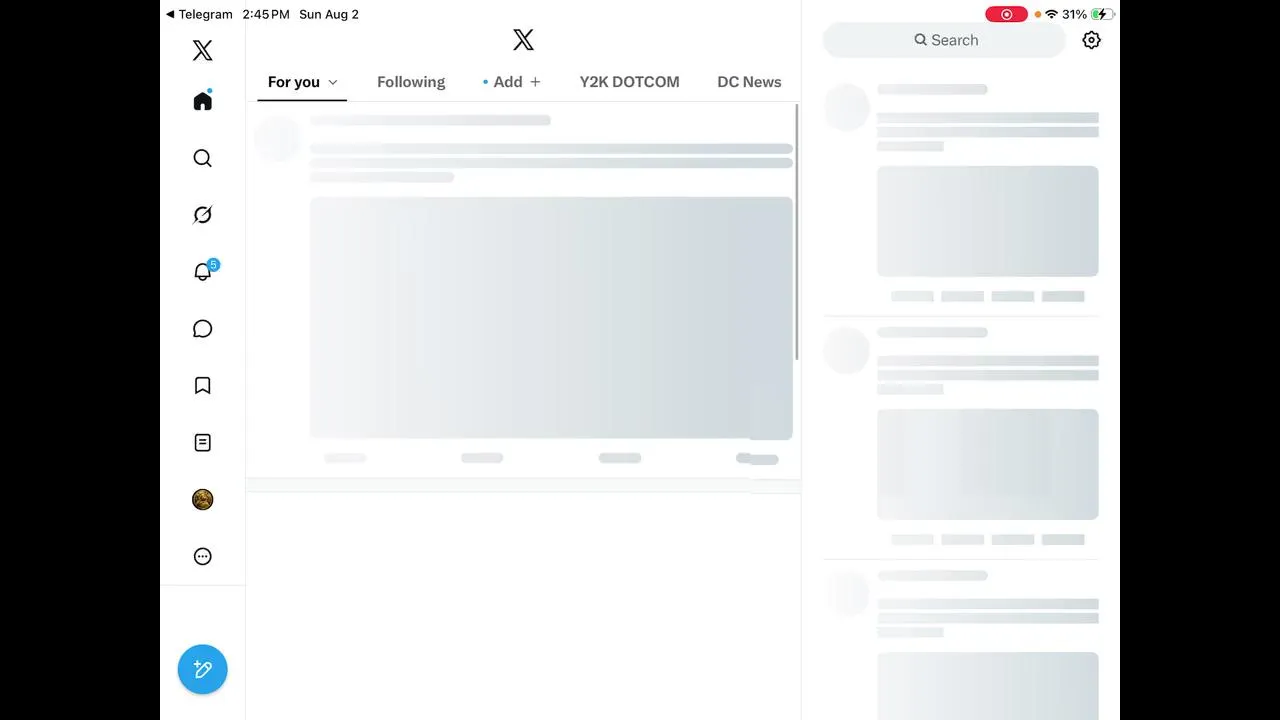The height and width of the screenshot is (720, 1280).
Task: Tap the Wi-Fi status icon
Action: tap(1051, 14)
